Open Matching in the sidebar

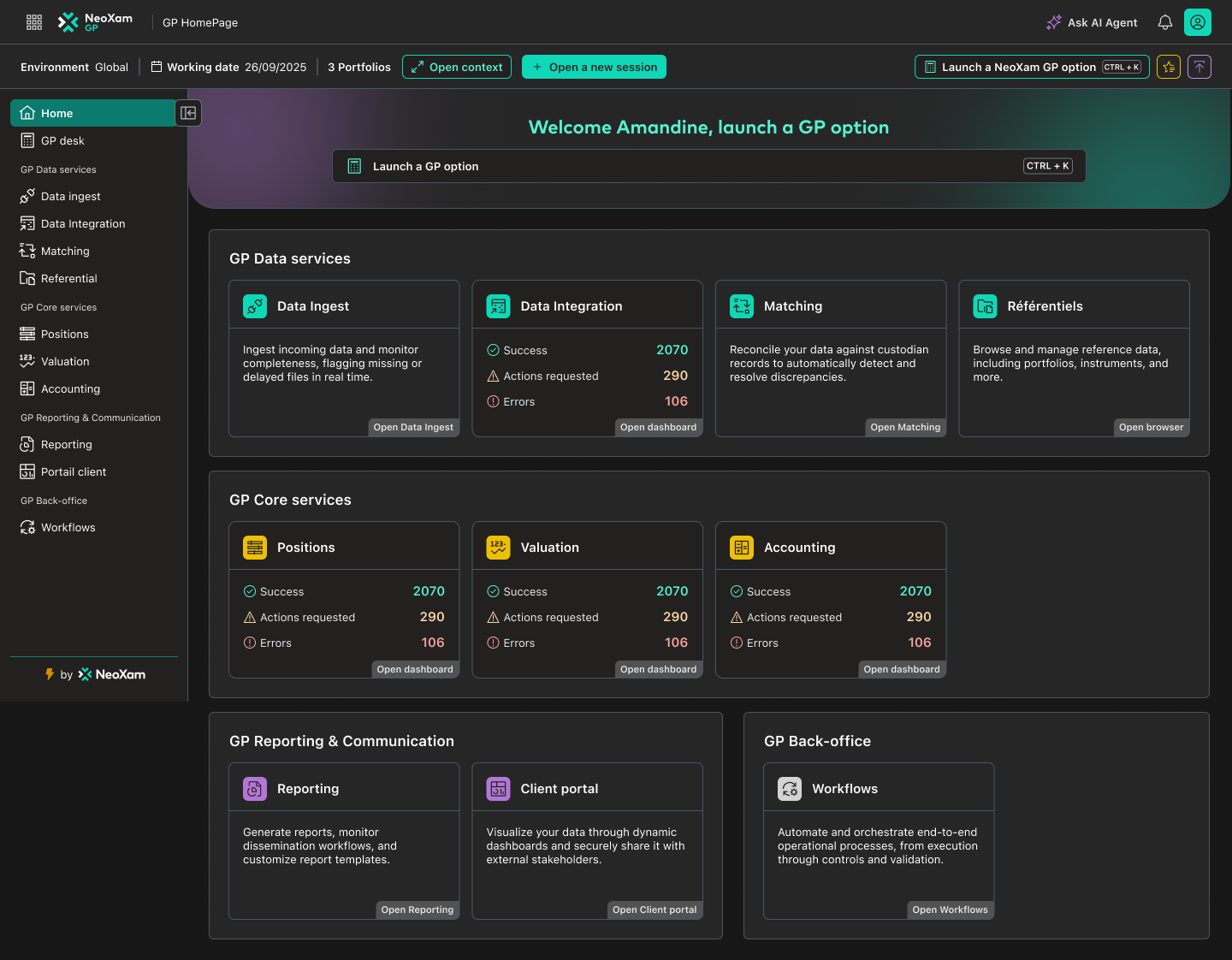point(93,251)
